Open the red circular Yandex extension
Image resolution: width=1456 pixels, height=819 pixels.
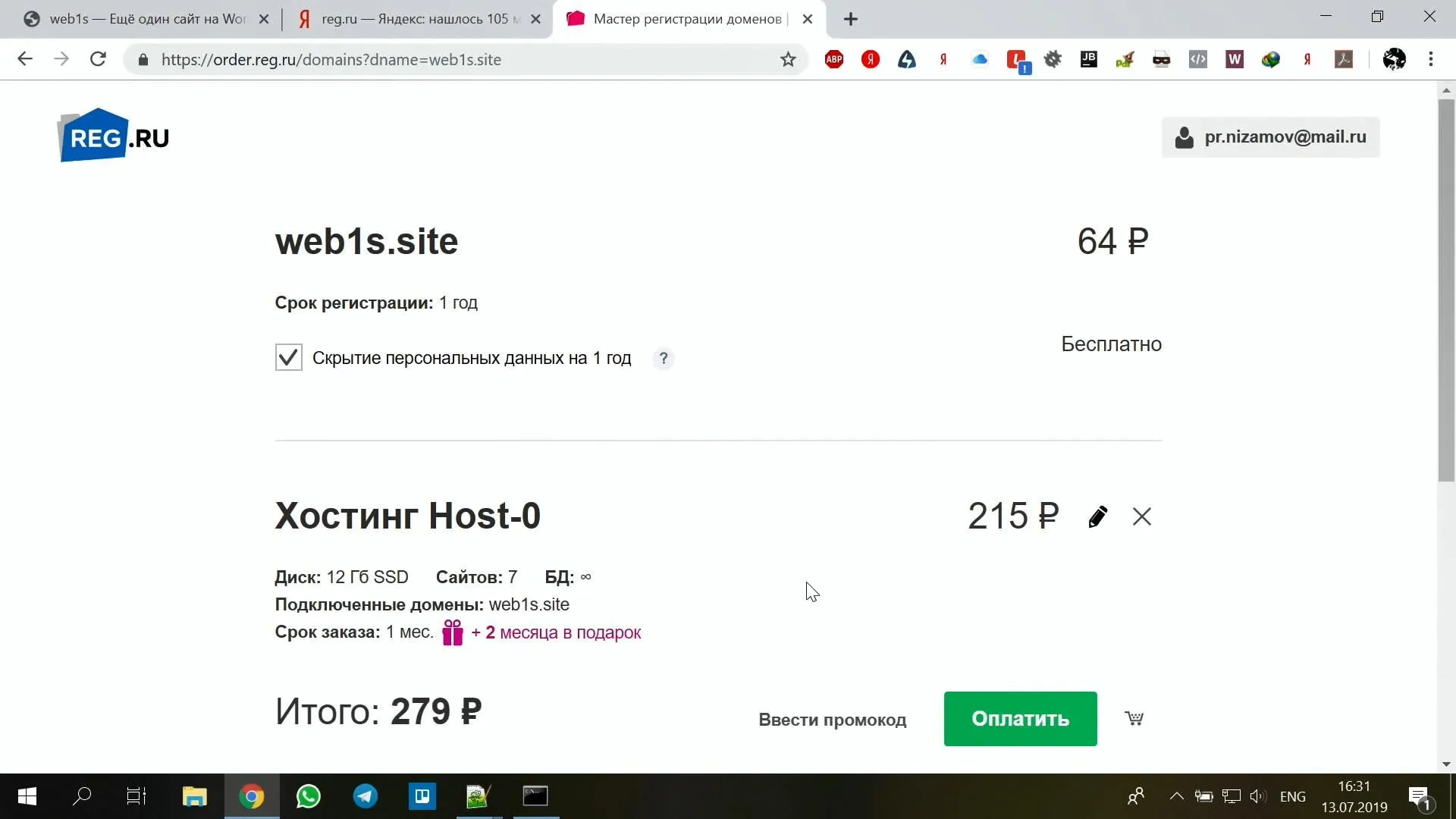(x=871, y=59)
